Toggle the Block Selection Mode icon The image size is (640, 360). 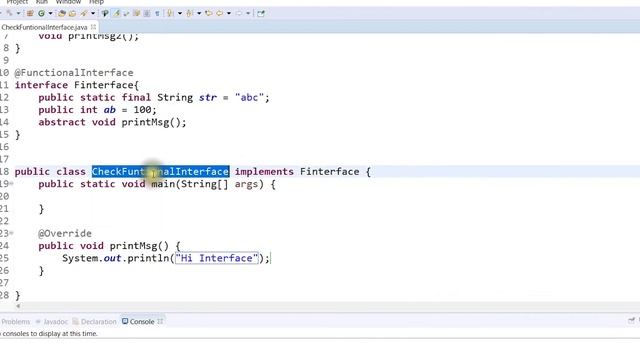click(x=136, y=13)
